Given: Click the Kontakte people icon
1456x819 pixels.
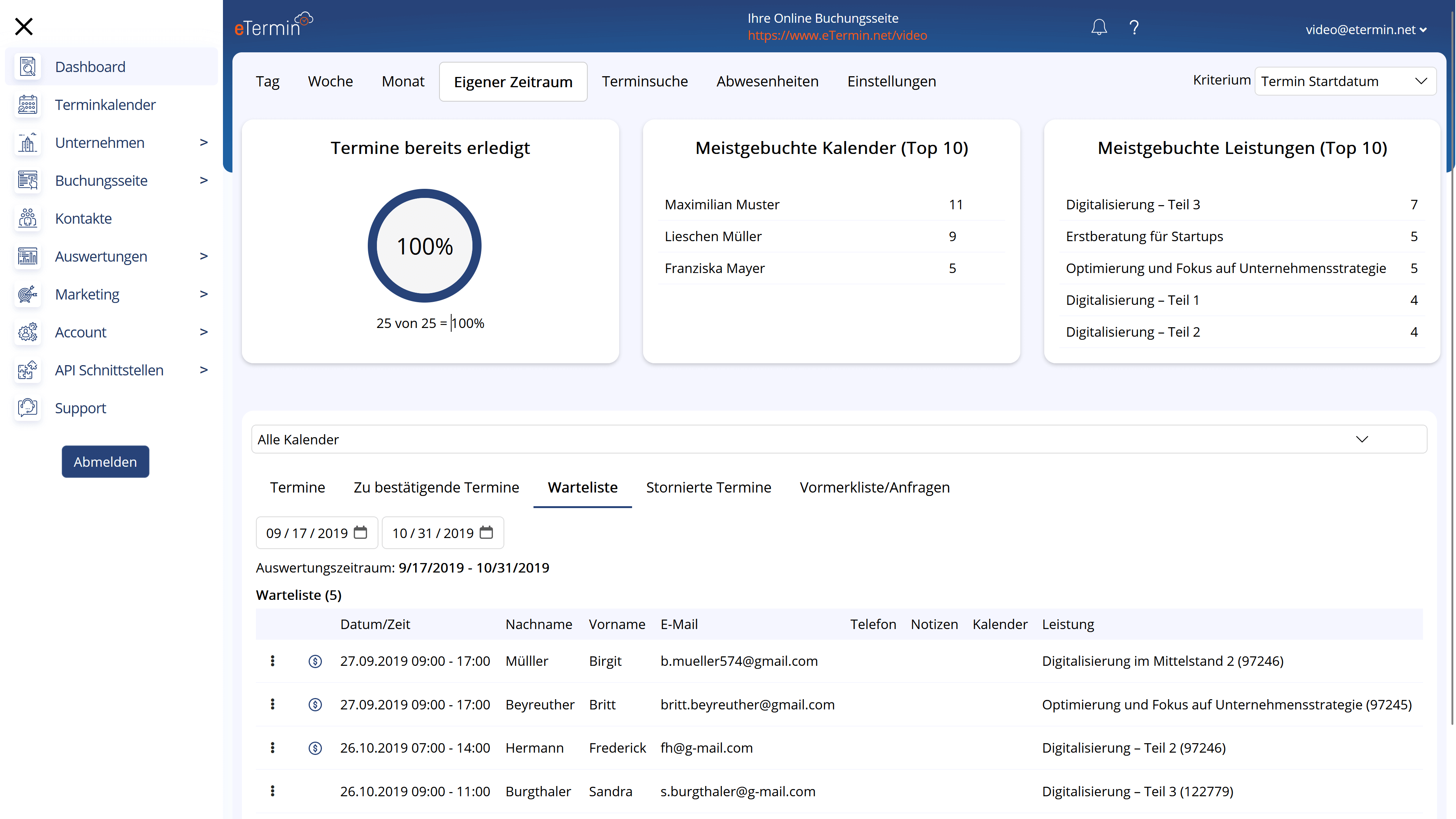Looking at the screenshot, I should coord(28,218).
